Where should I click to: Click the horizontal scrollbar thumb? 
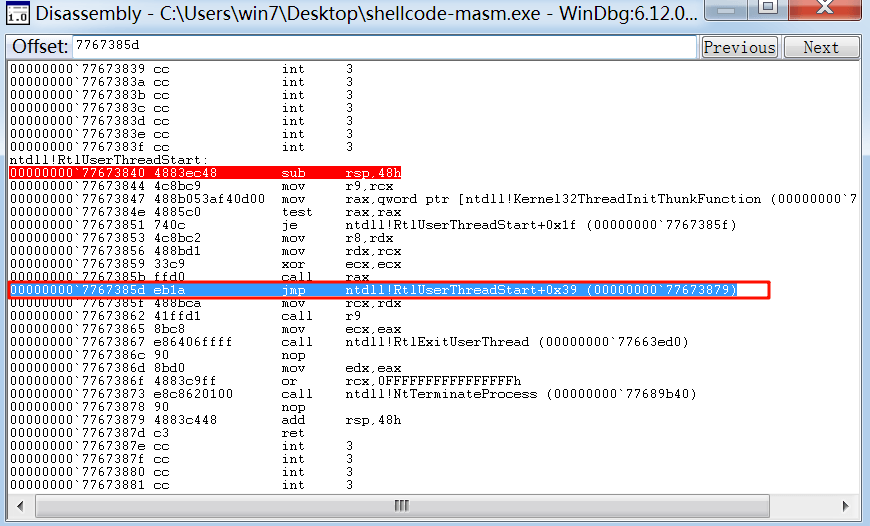pyautogui.click(x=399, y=506)
